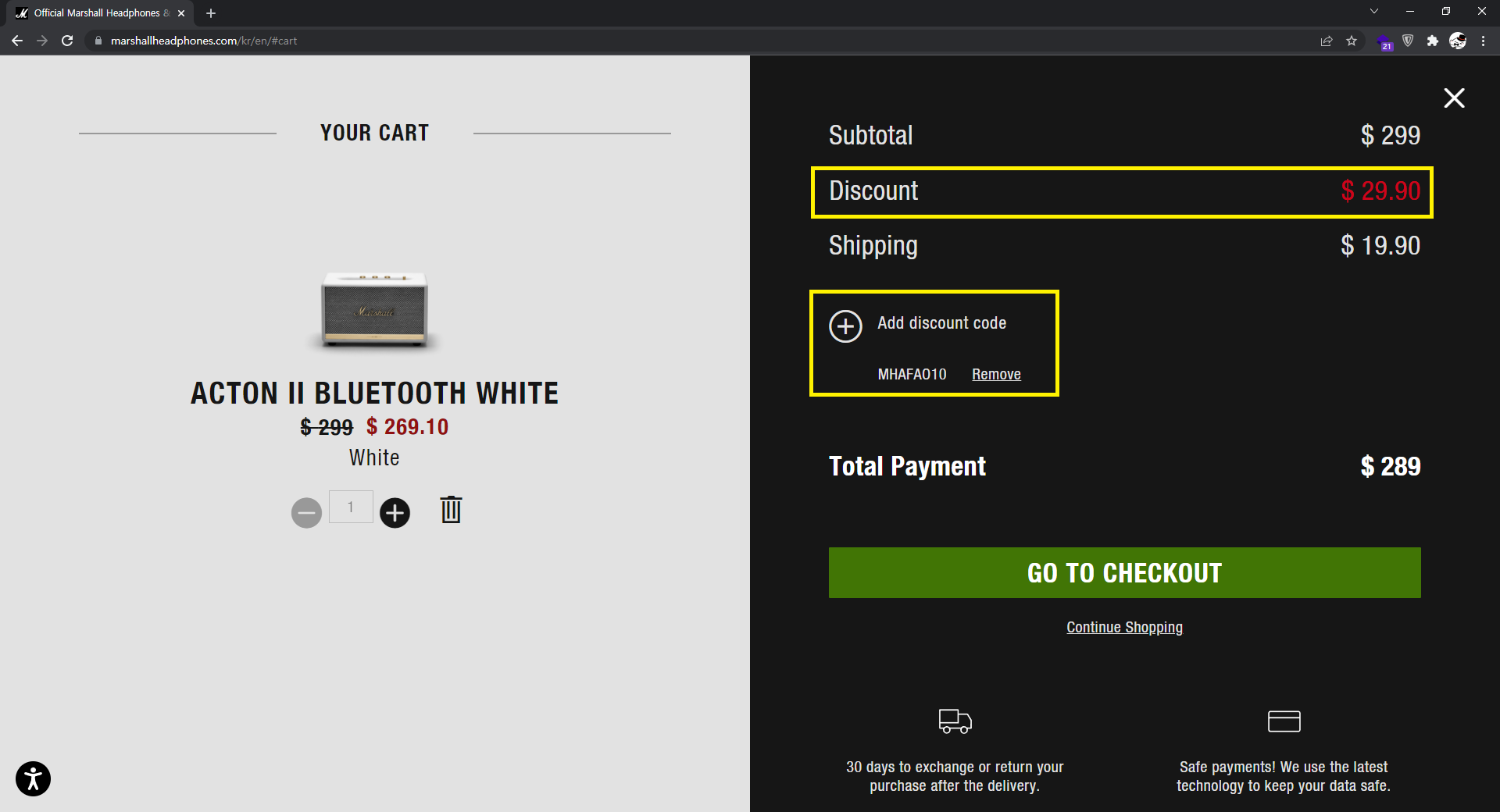Image resolution: width=1500 pixels, height=812 pixels.
Task: Click the Safe payments description text
Action: pyautogui.click(x=1284, y=776)
